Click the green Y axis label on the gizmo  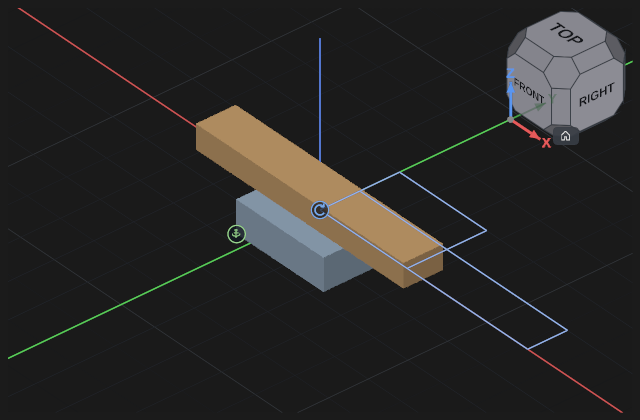pyautogui.click(x=552, y=98)
